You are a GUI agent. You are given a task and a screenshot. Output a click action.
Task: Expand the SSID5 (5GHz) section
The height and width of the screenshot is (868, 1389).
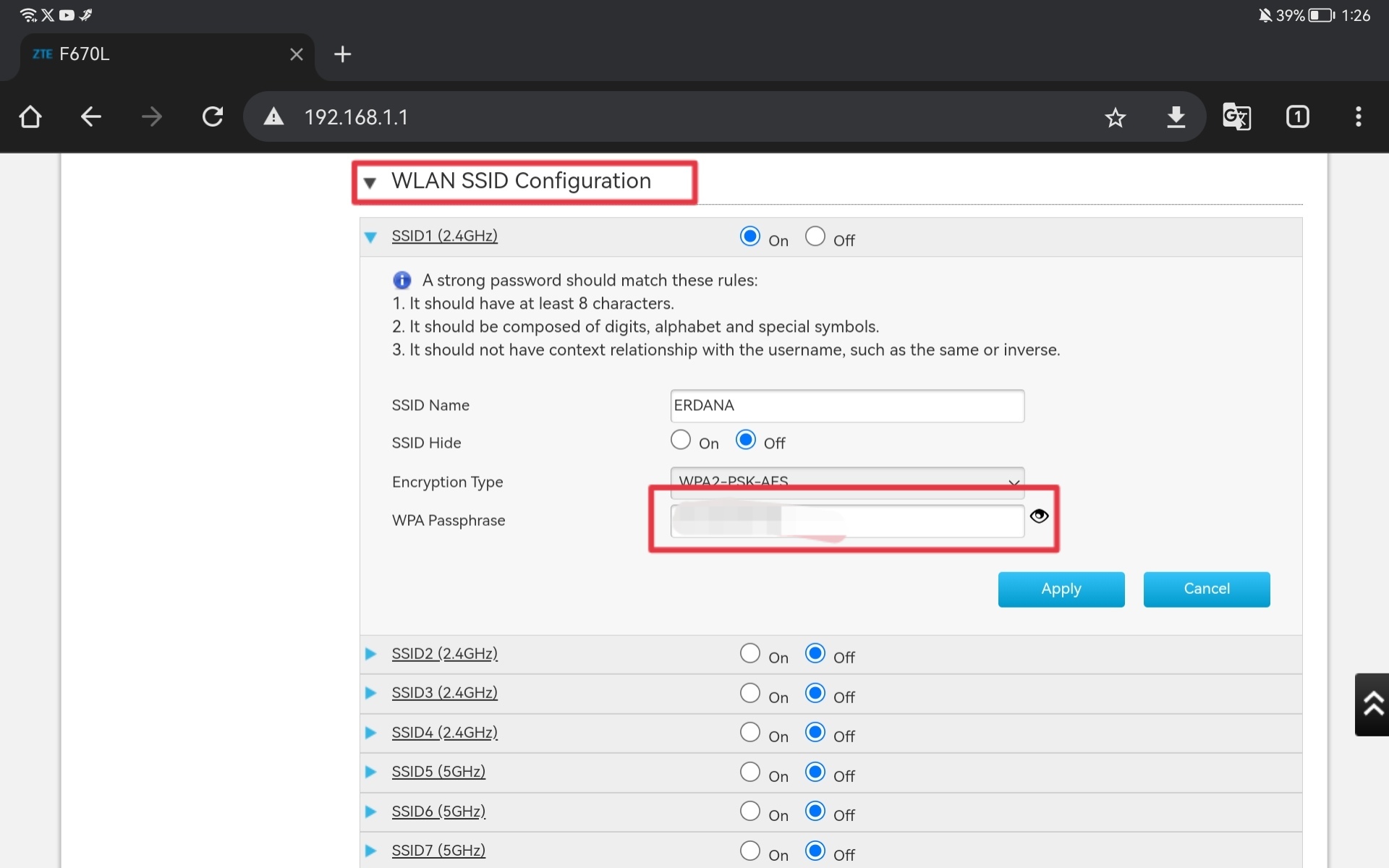(438, 772)
